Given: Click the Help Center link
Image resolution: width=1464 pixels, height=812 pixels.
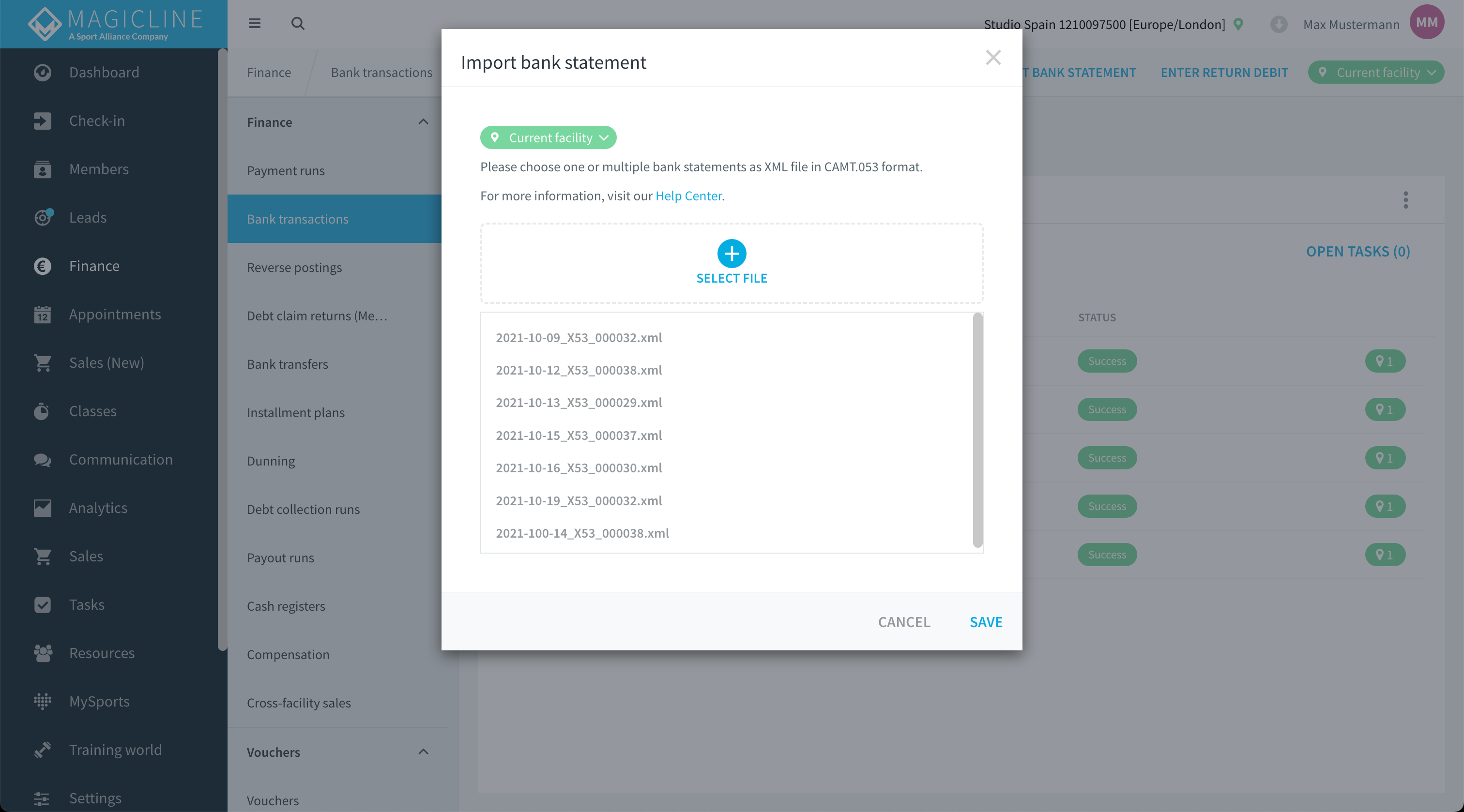Looking at the screenshot, I should pos(688,195).
